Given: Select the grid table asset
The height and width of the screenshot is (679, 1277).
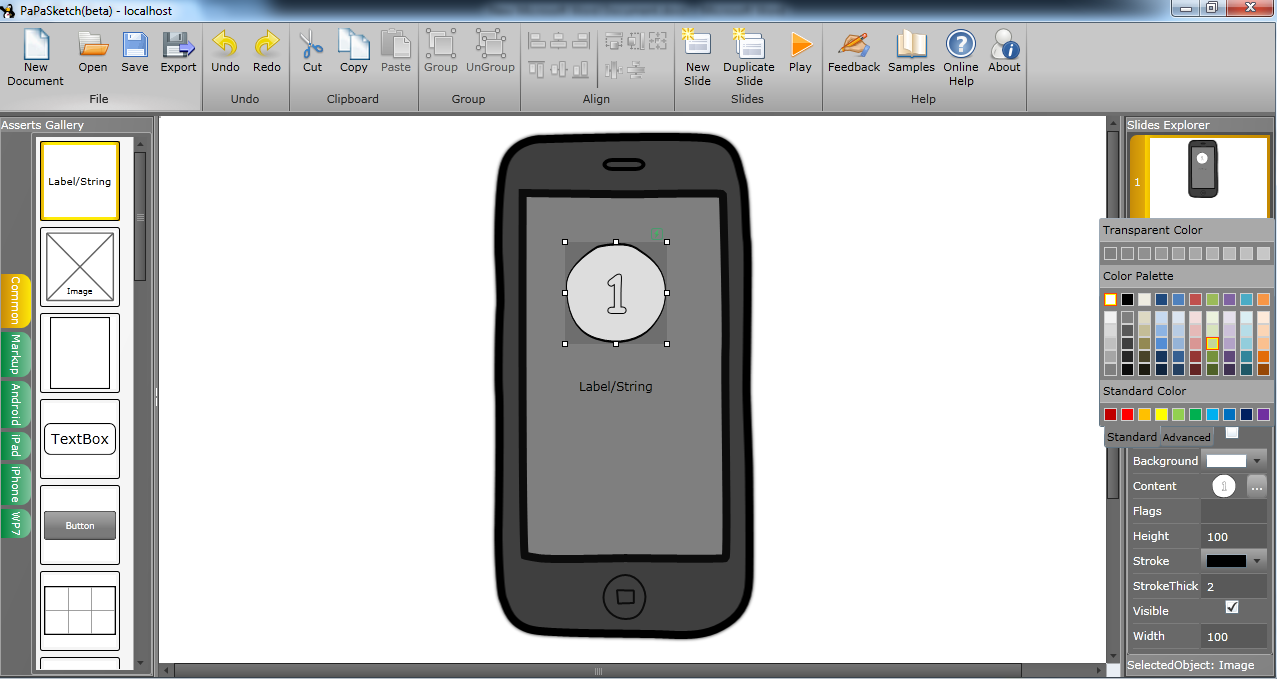Looking at the screenshot, I should click(80, 611).
